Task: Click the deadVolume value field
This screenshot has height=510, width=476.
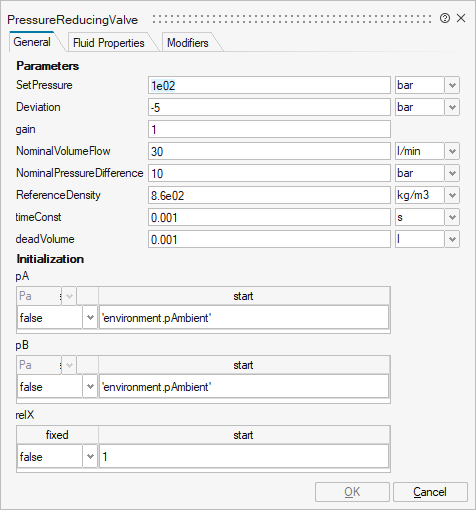Action: [x=269, y=239]
